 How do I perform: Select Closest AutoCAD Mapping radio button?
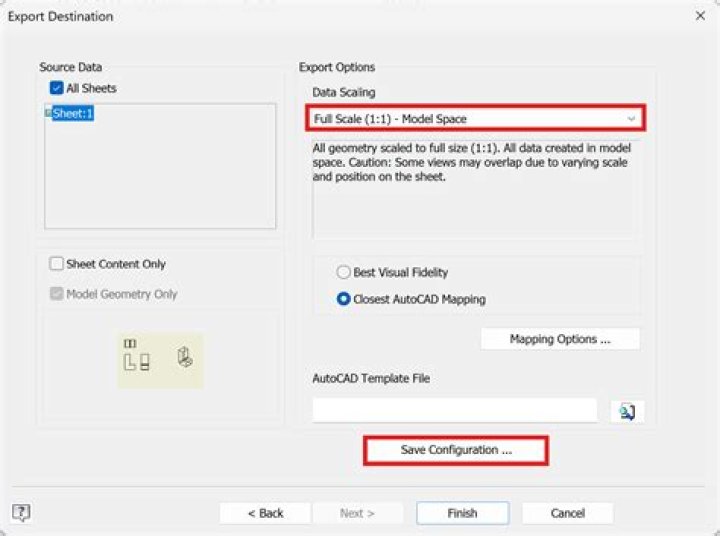pyautogui.click(x=343, y=299)
